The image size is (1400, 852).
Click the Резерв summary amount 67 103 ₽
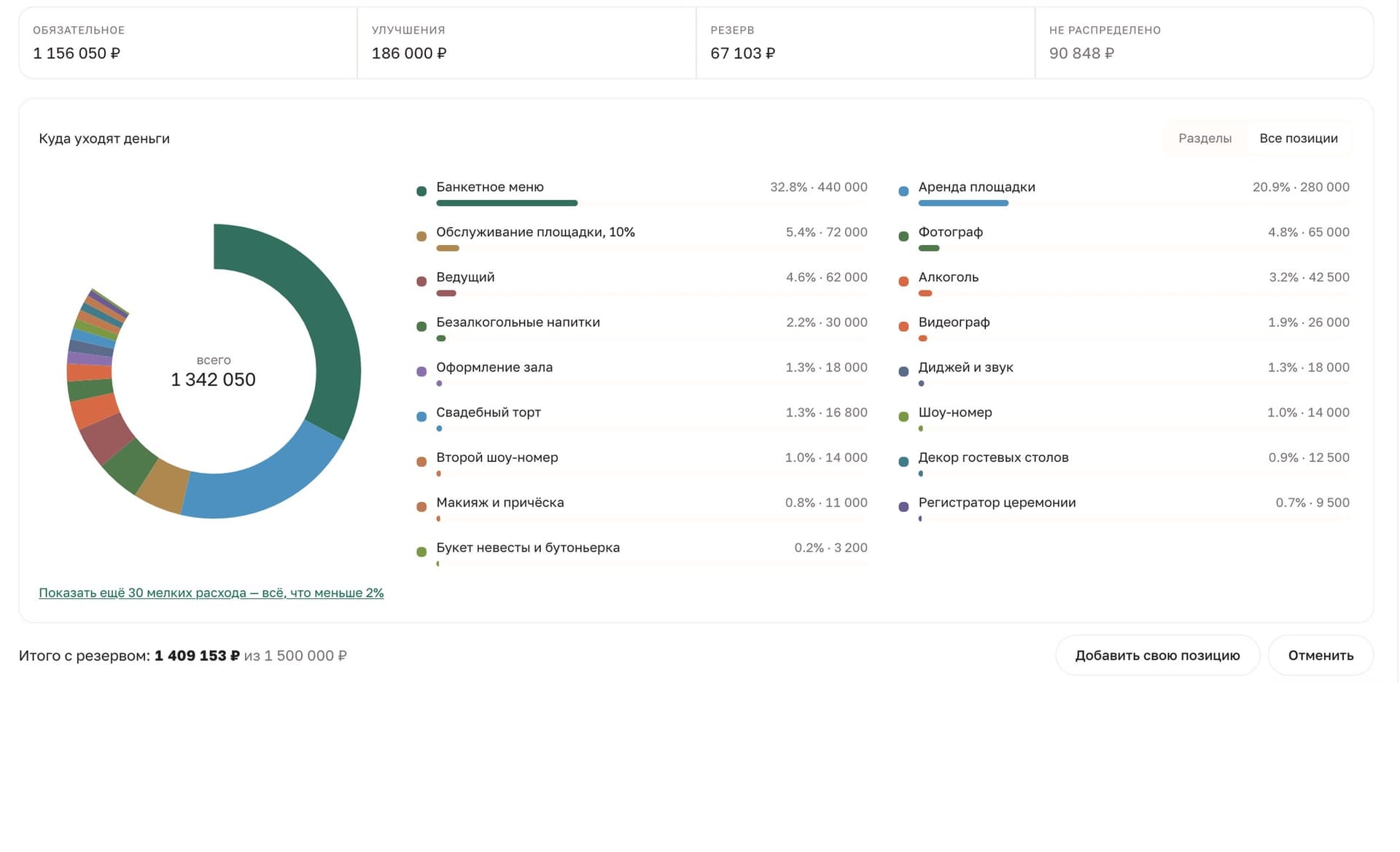point(743,53)
